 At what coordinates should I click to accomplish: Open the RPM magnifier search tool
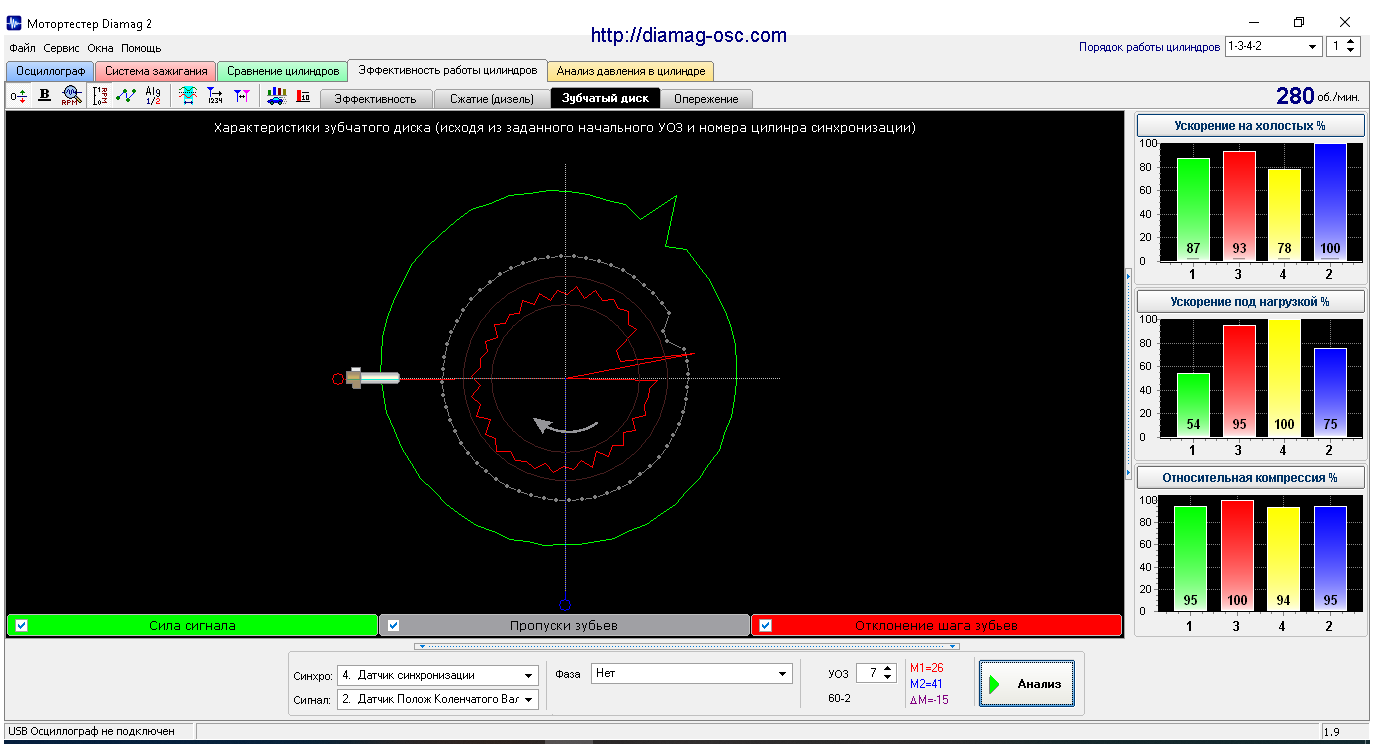point(70,96)
